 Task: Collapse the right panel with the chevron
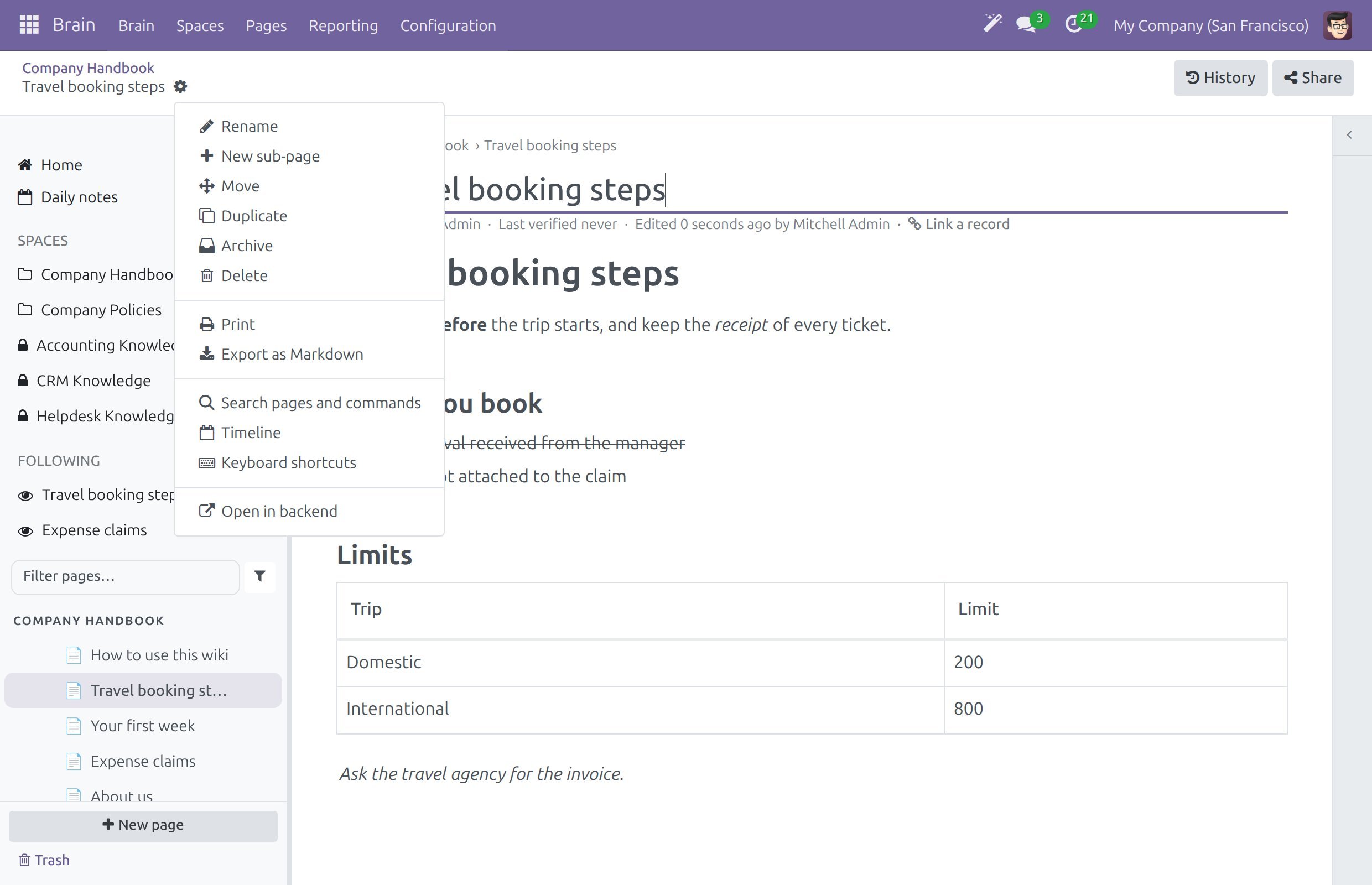1349,135
